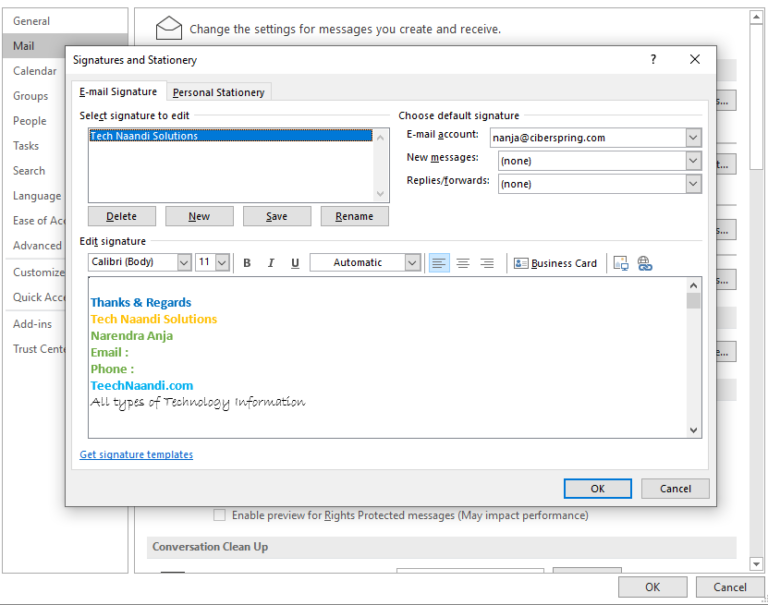Click scroll up arrow in signature editor
The width and height of the screenshot is (768, 605).
pos(693,285)
